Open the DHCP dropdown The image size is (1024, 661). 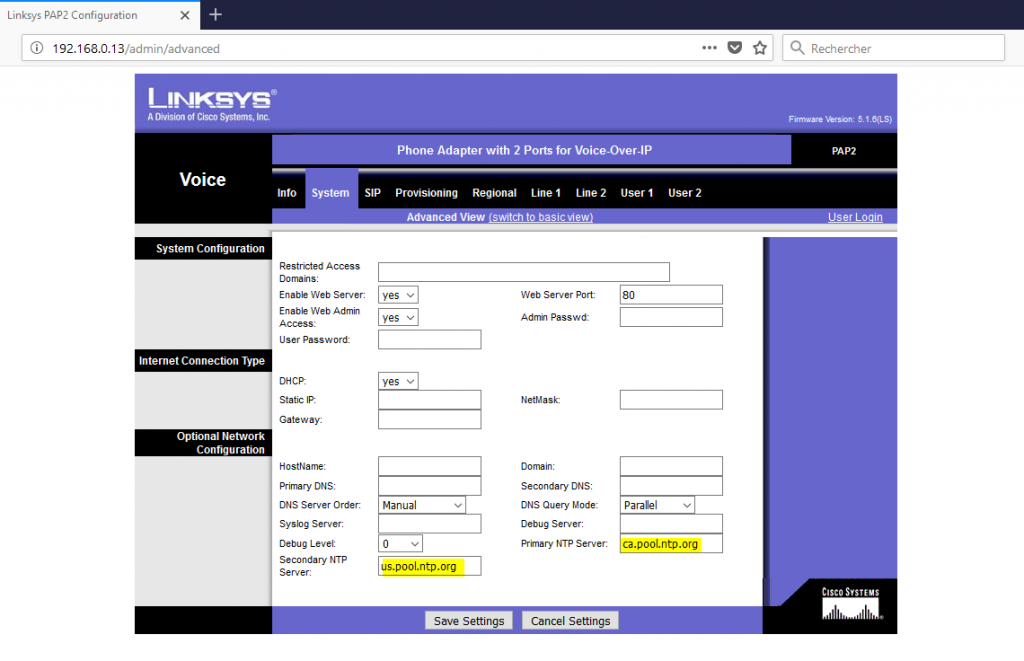point(397,380)
